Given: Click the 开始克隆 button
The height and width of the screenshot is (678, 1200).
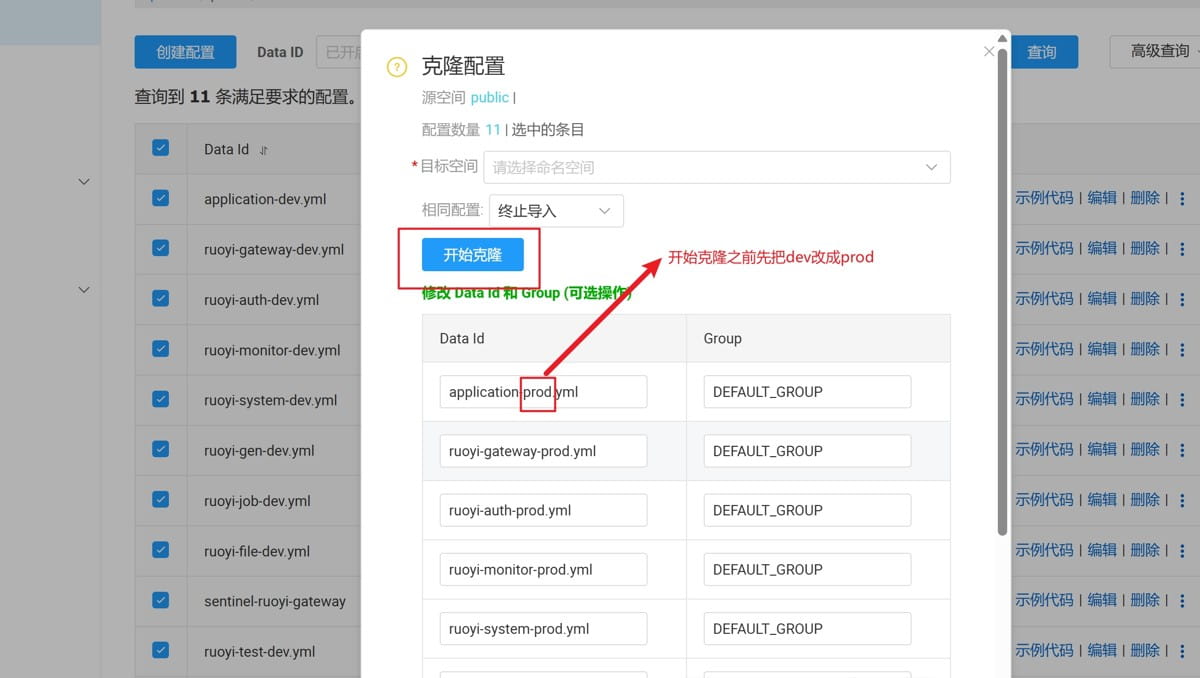Looking at the screenshot, I should point(473,255).
